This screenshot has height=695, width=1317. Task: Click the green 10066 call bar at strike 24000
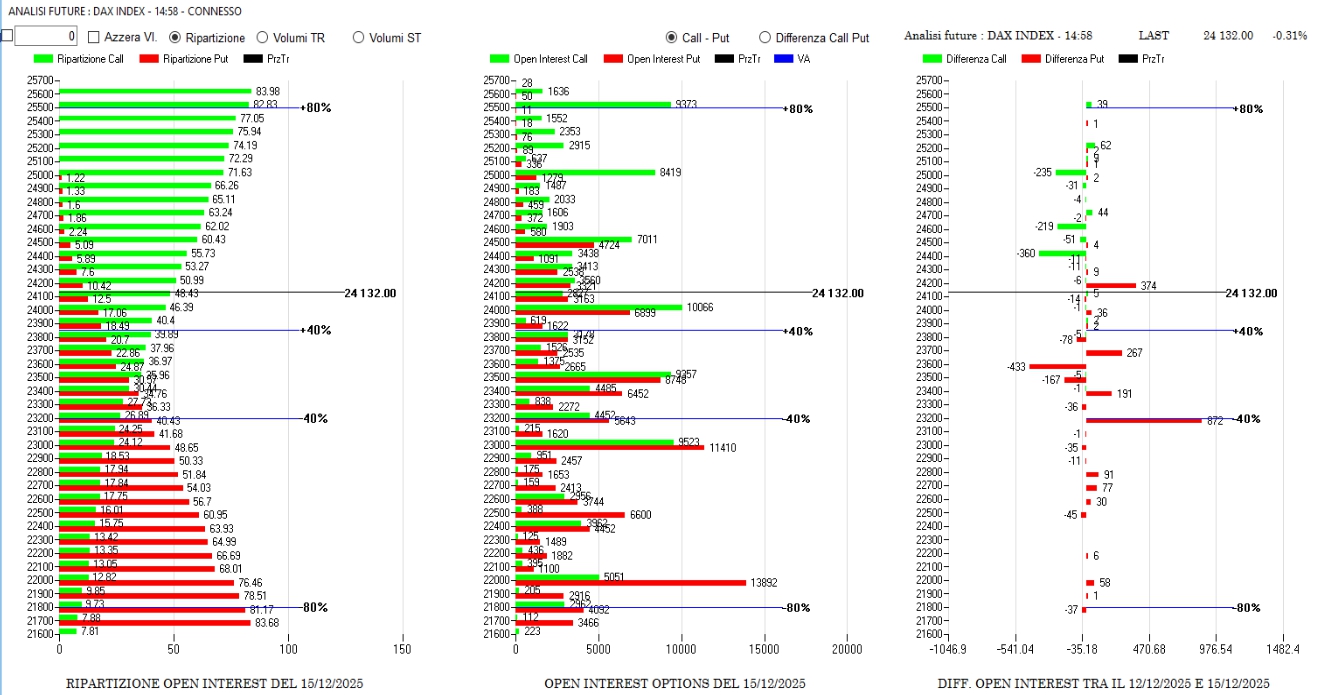[598, 307]
